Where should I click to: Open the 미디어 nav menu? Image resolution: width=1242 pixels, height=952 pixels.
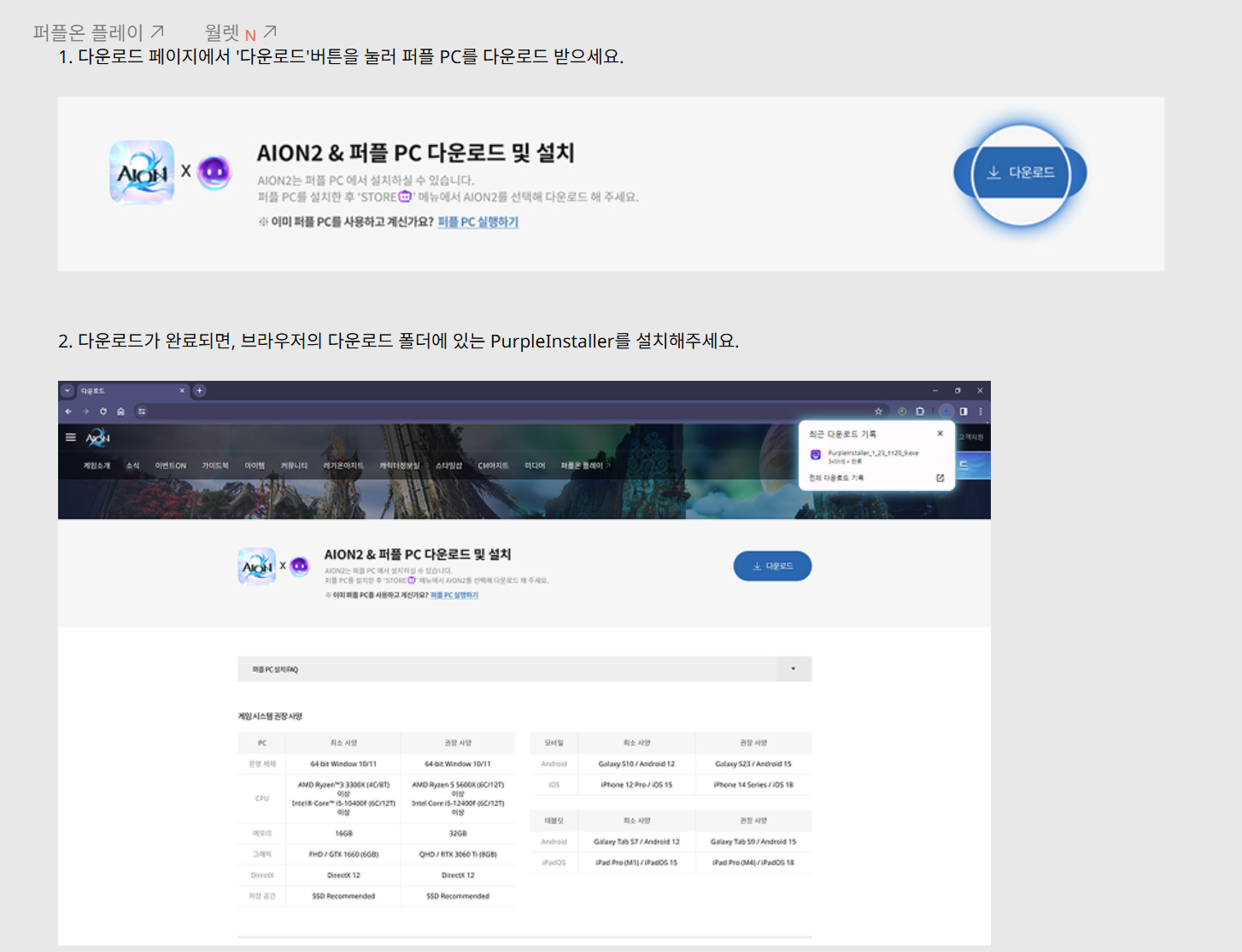click(x=535, y=465)
